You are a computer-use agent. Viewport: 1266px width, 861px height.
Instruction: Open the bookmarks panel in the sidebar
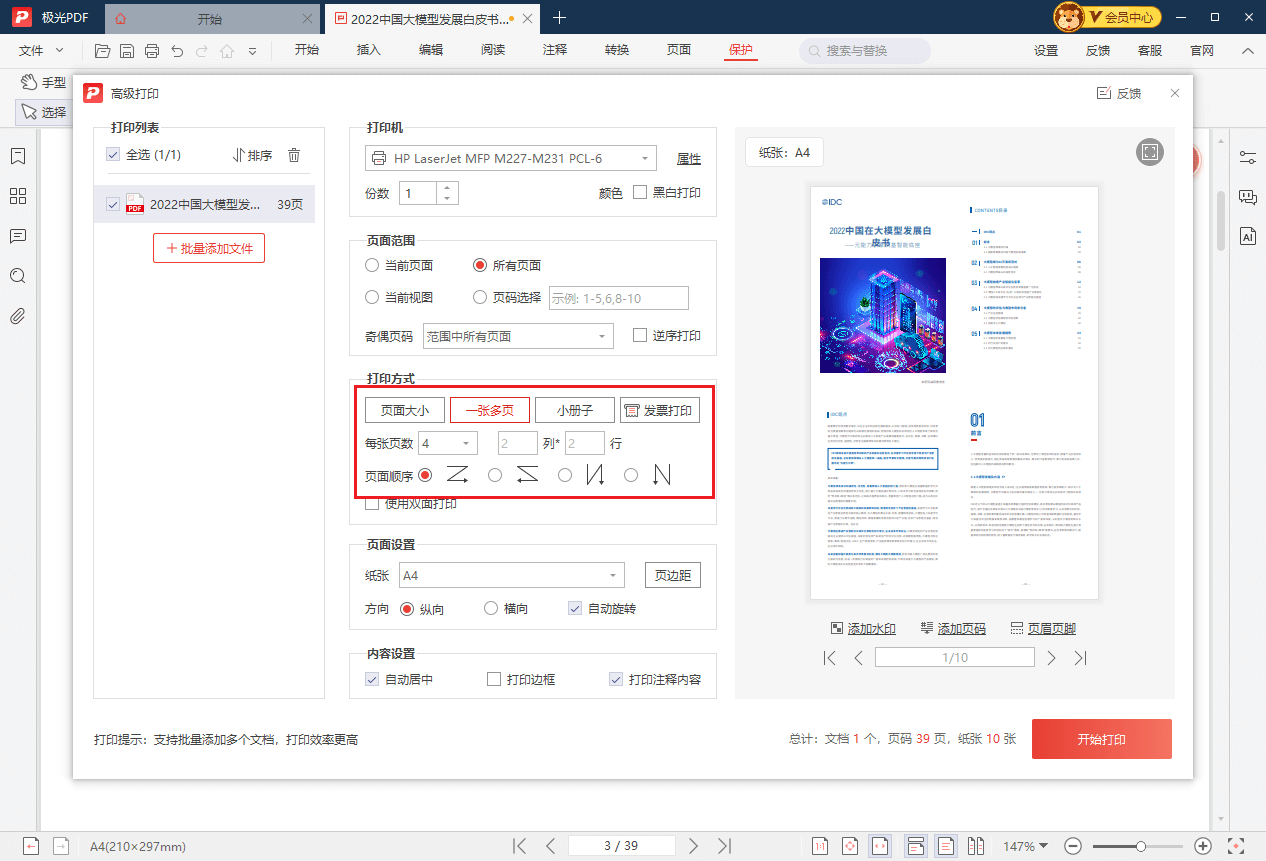pyautogui.click(x=18, y=156)
